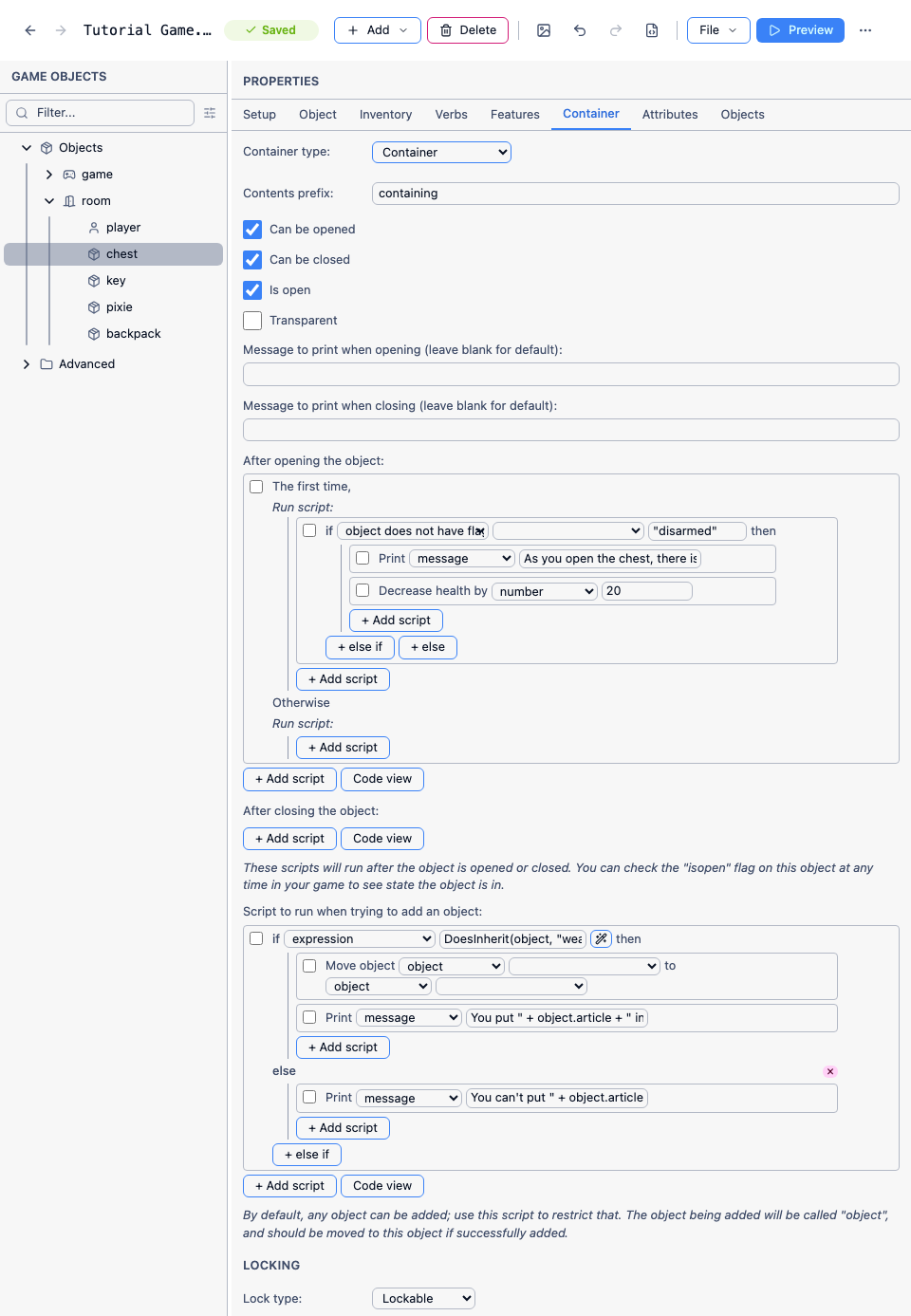
Task: Click the code file icon in toolbar
Action: pyautogui.click(x=652, y=30)
